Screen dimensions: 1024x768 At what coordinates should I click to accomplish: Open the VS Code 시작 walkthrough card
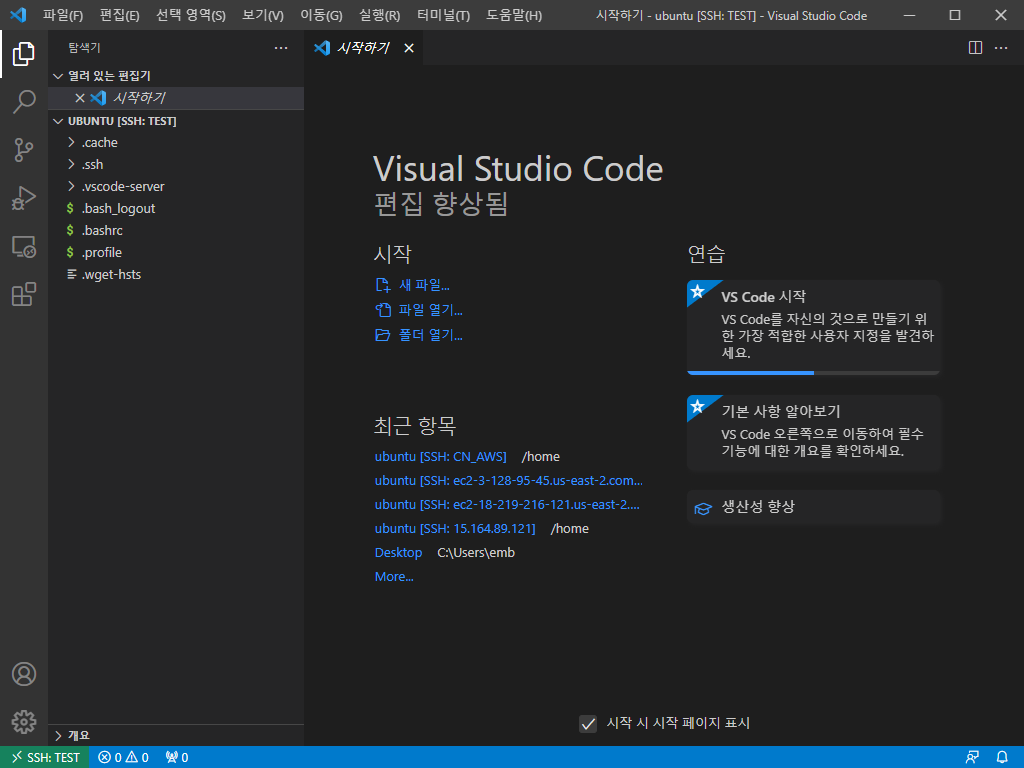point(814,327)
